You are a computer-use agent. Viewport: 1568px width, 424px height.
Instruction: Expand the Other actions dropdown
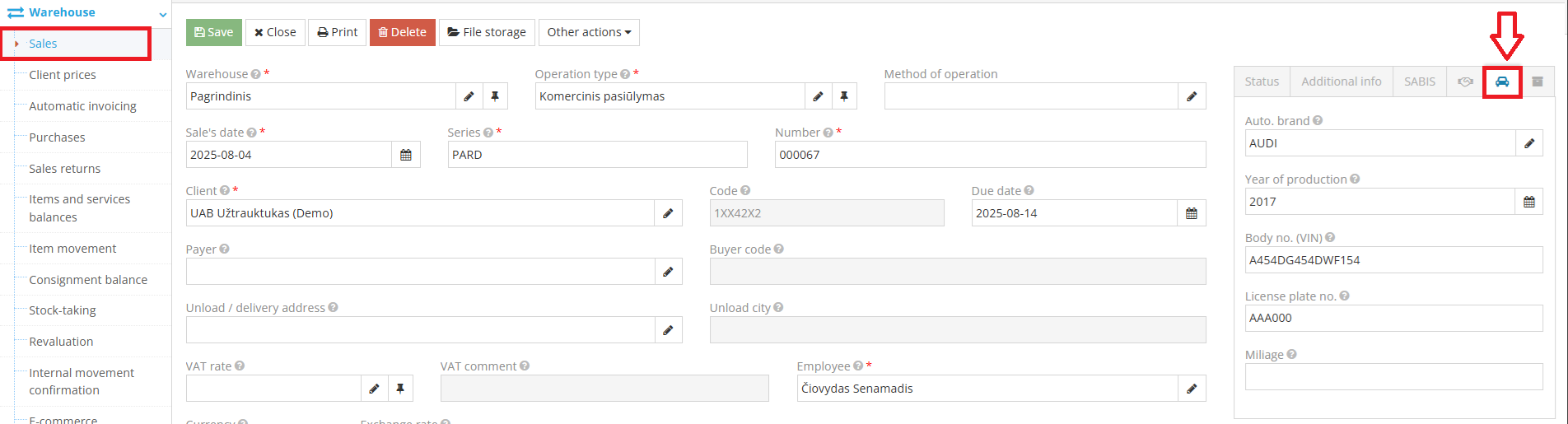(589, 32)
